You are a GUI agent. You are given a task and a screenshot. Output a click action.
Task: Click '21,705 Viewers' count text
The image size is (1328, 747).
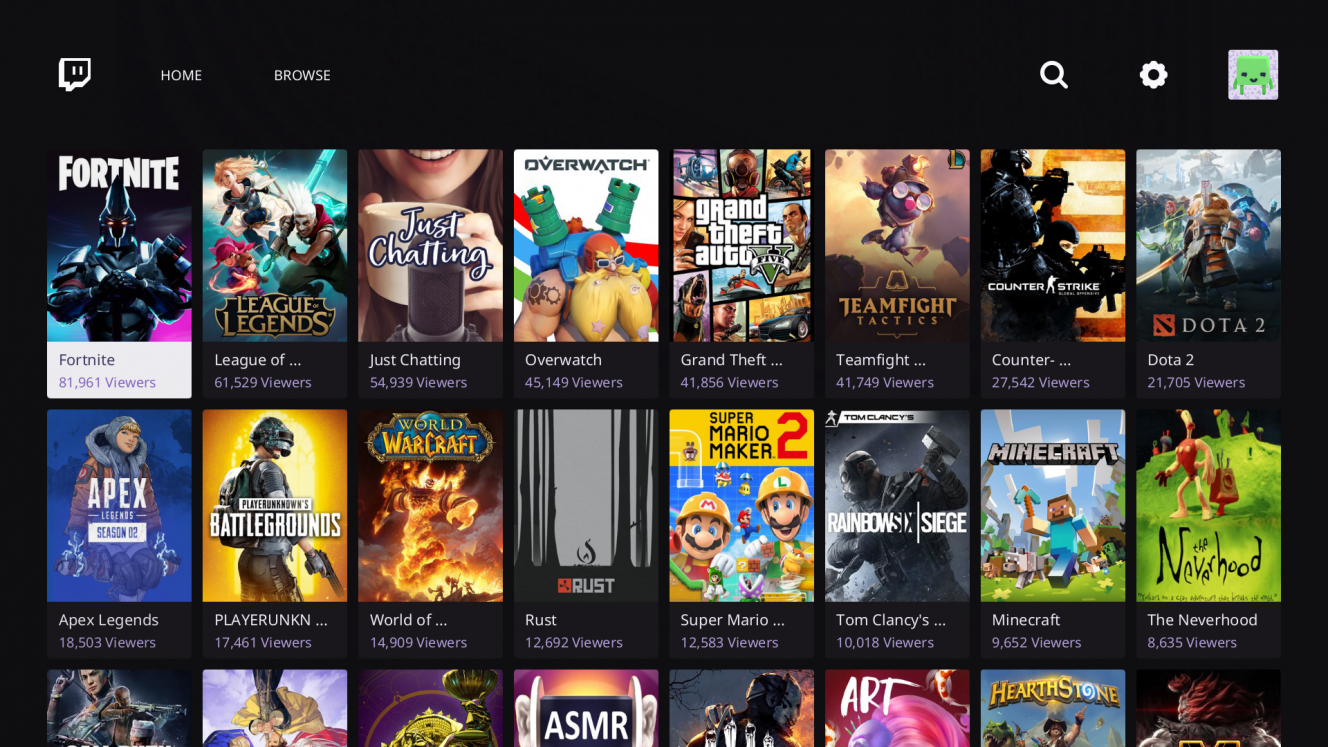(x=1196, y=383)
